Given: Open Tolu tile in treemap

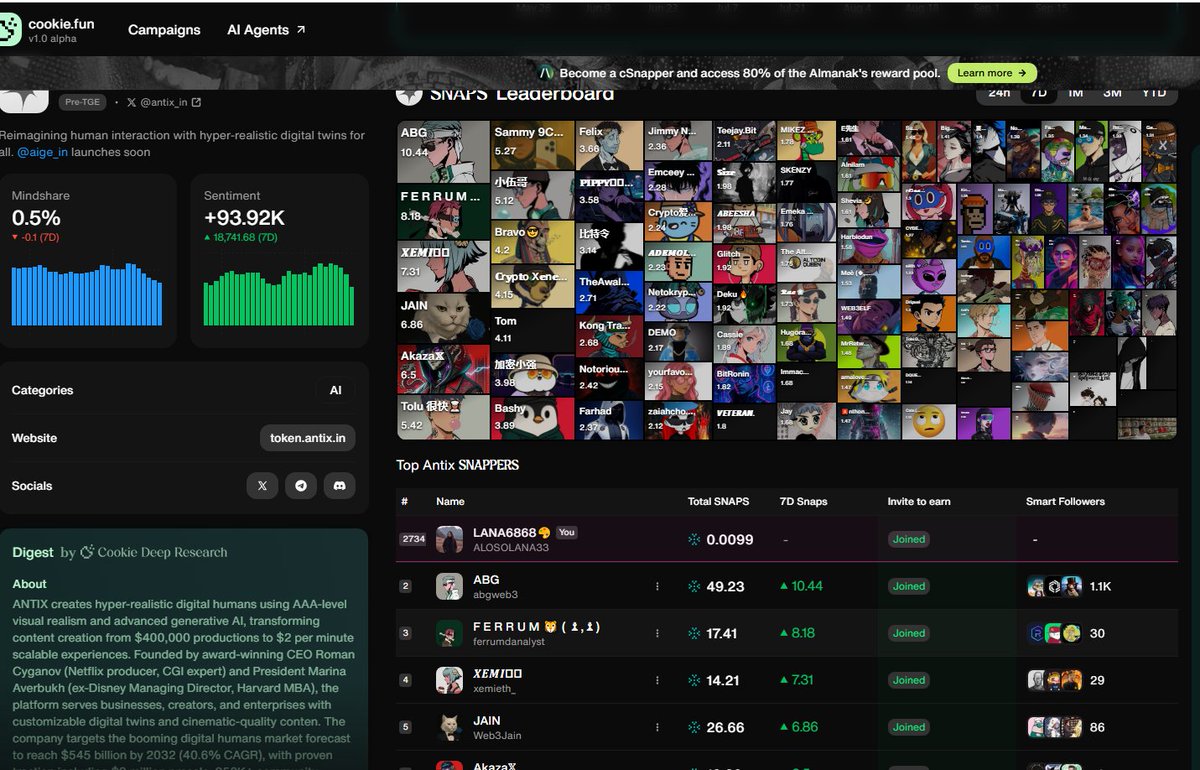Looking at the screenshot, I should tap(444, 417).
